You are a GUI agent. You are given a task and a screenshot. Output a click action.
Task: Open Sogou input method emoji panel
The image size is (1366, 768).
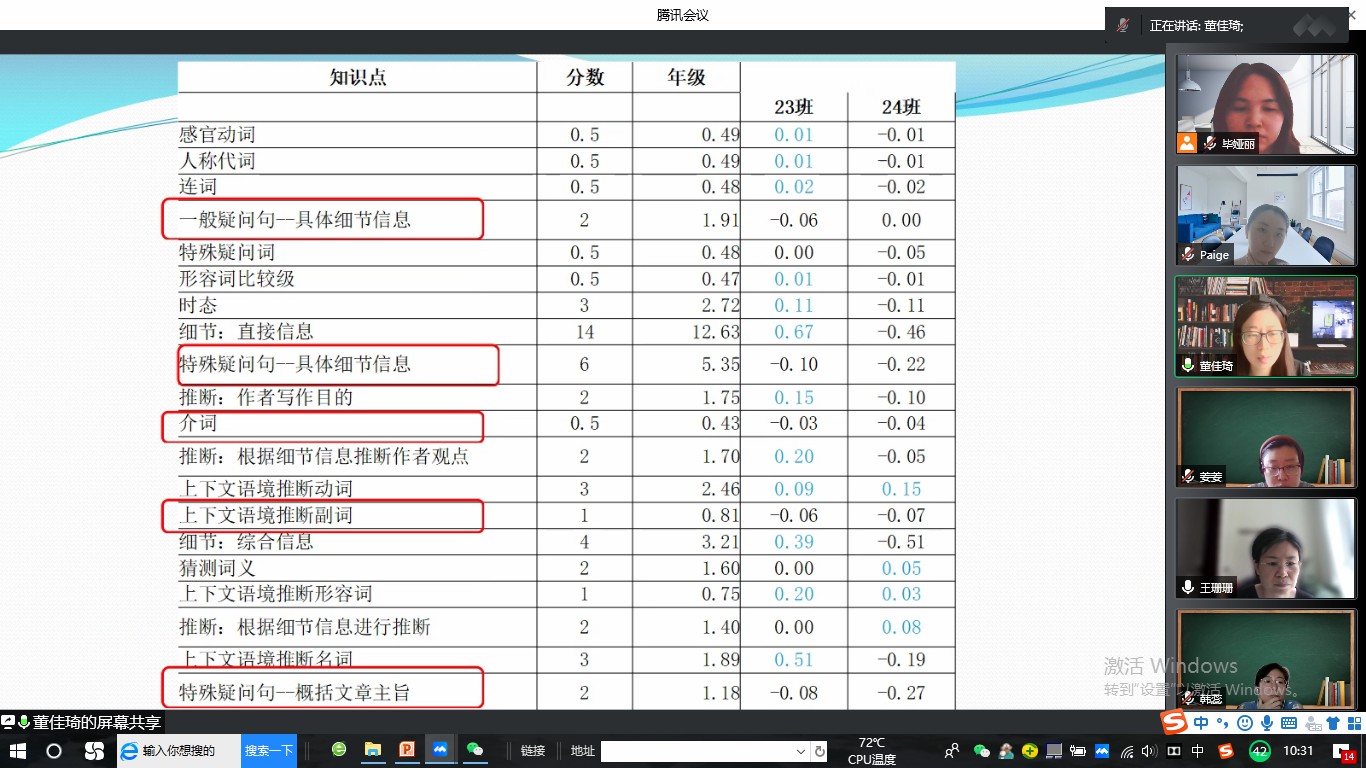[x=1245, y=723]
